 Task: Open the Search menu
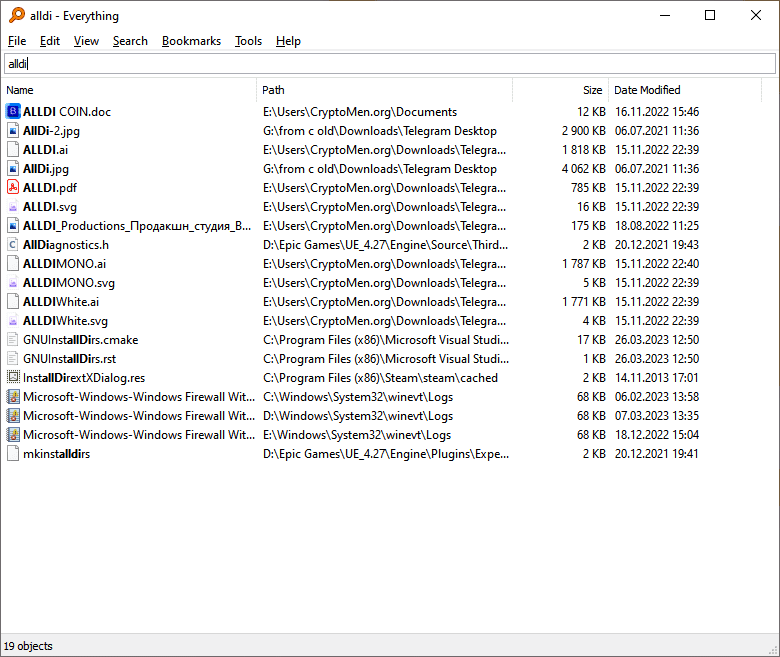click(130, 41)
